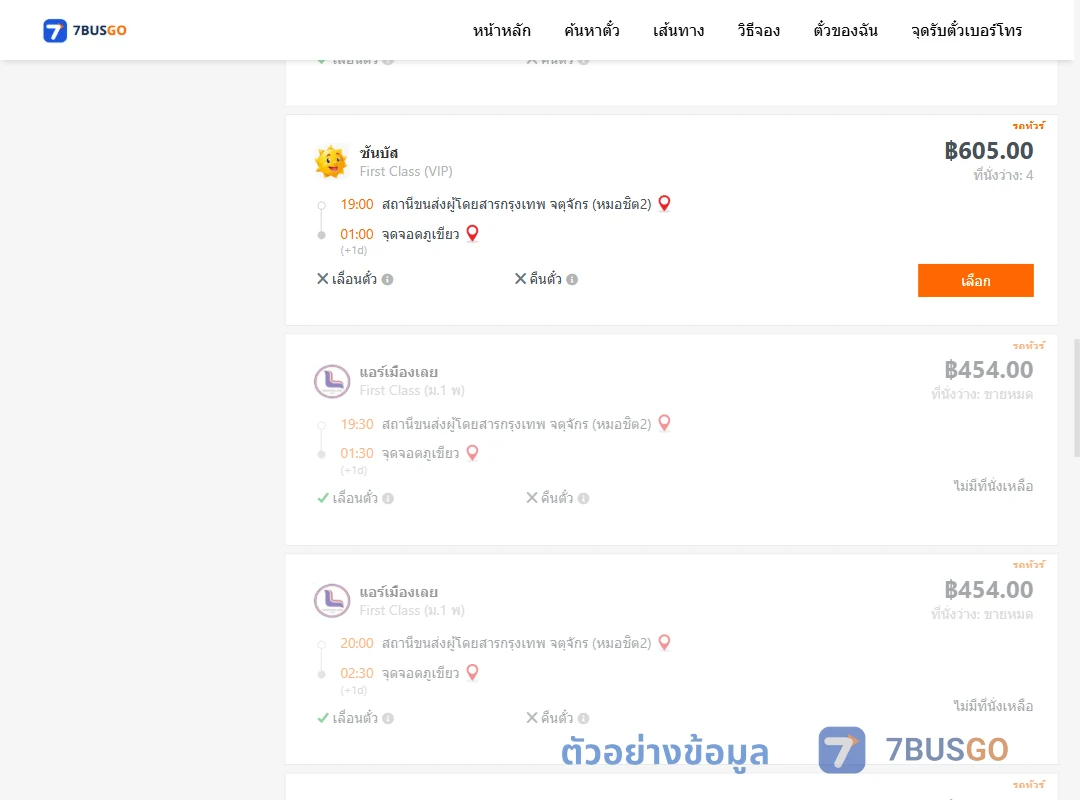Open the 7BUSGO logo home link
Image resolution: width=1080 pixels, height=800 pixels.
point(84,30)
